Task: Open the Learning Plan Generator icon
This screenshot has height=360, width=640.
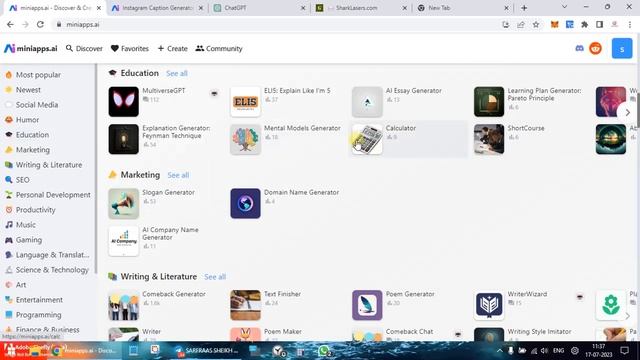Action: 489,102
